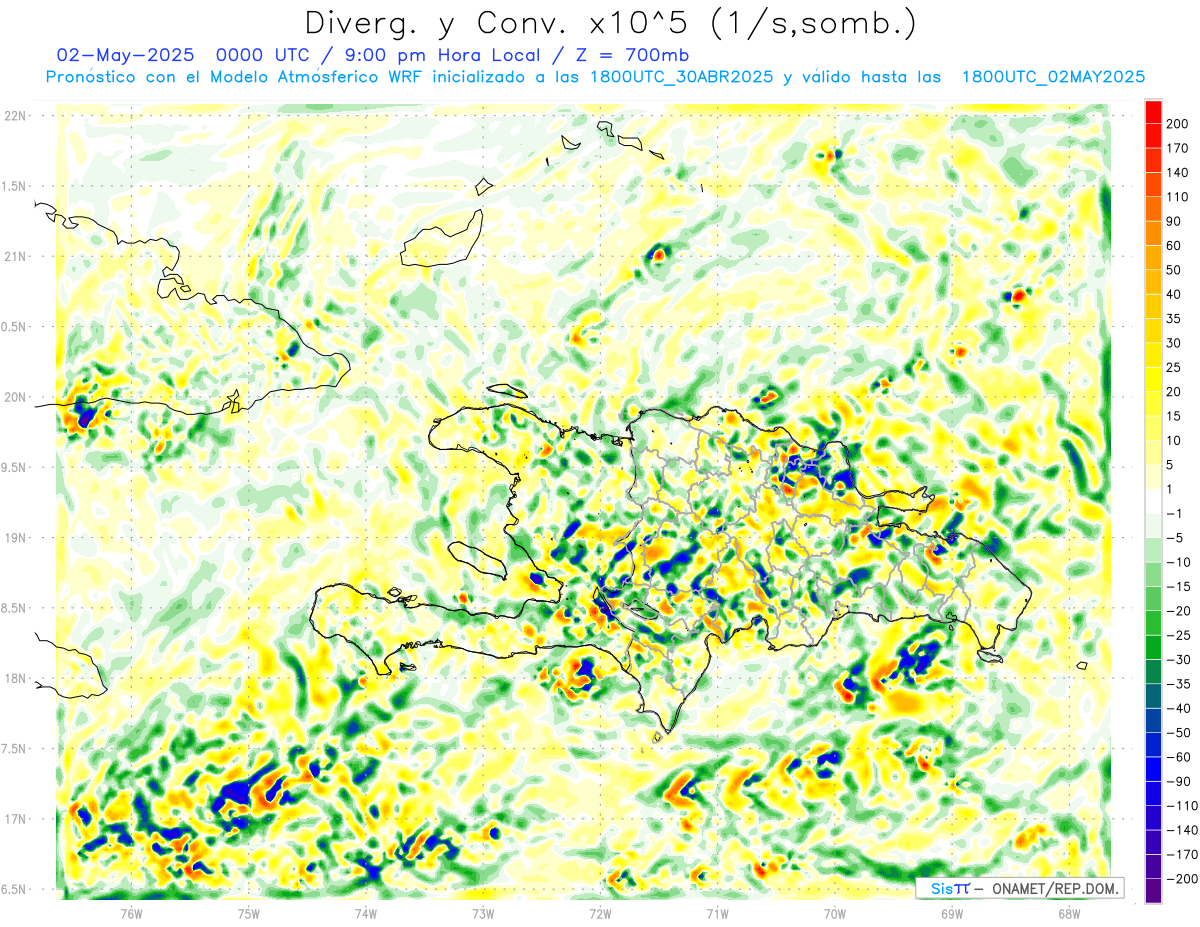Click the '76W' longitude axis label
The height and width of the screenshot is (927, 1200).
131,913
